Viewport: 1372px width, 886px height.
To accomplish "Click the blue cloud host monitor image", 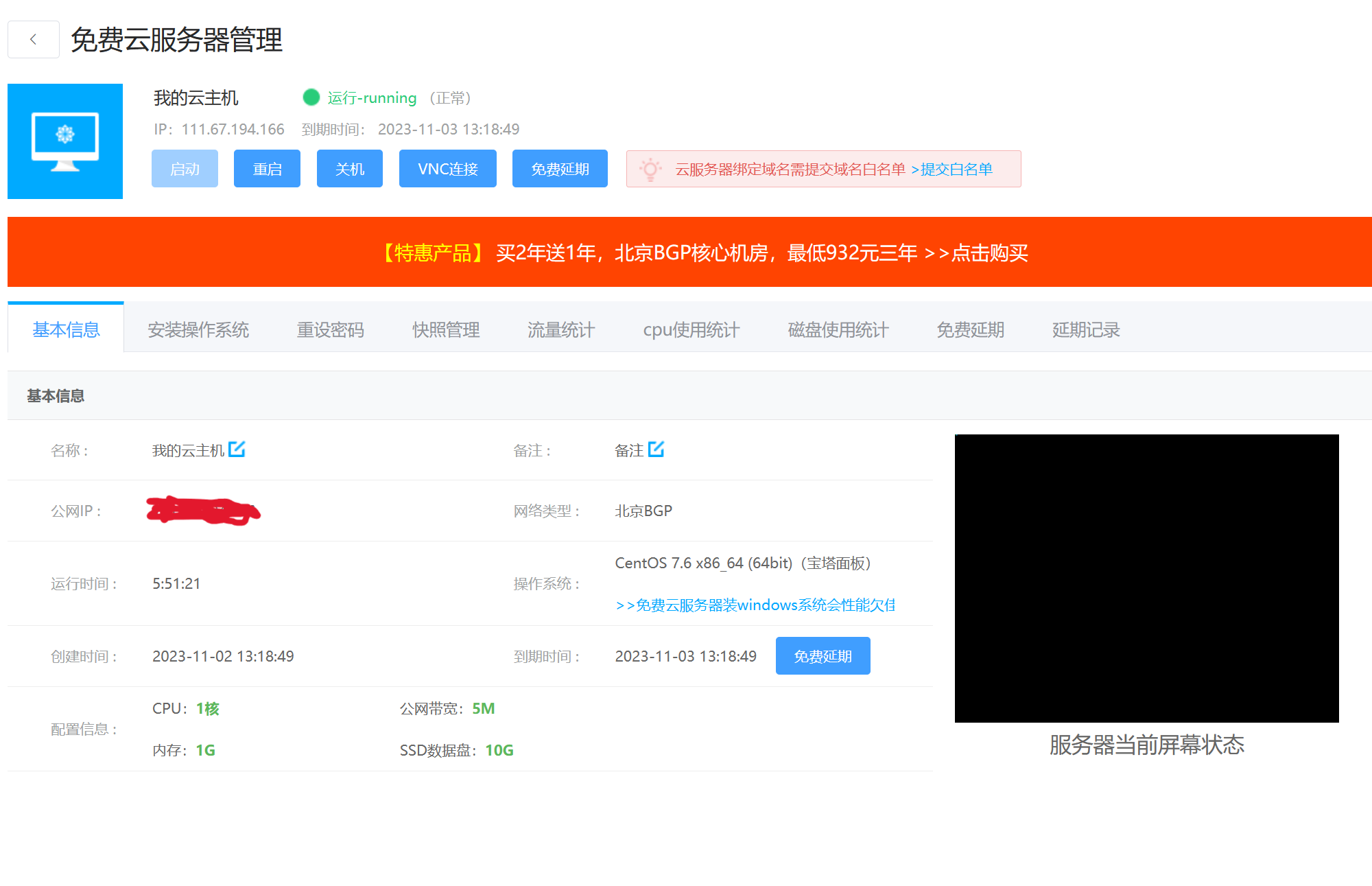I will (65, 141).
